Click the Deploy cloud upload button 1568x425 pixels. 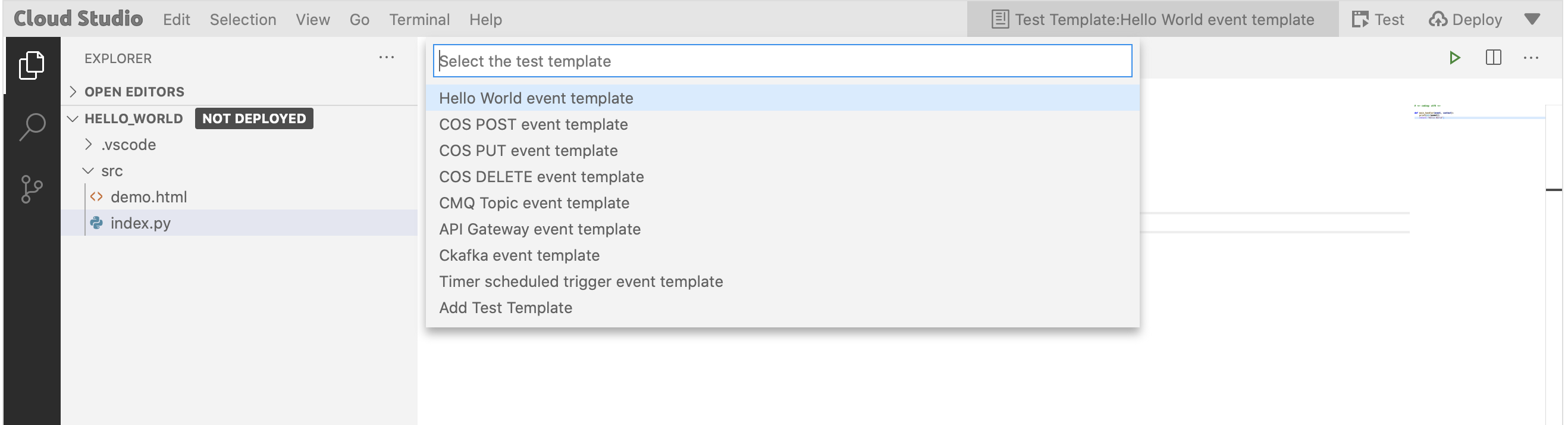coord(1466,20)
